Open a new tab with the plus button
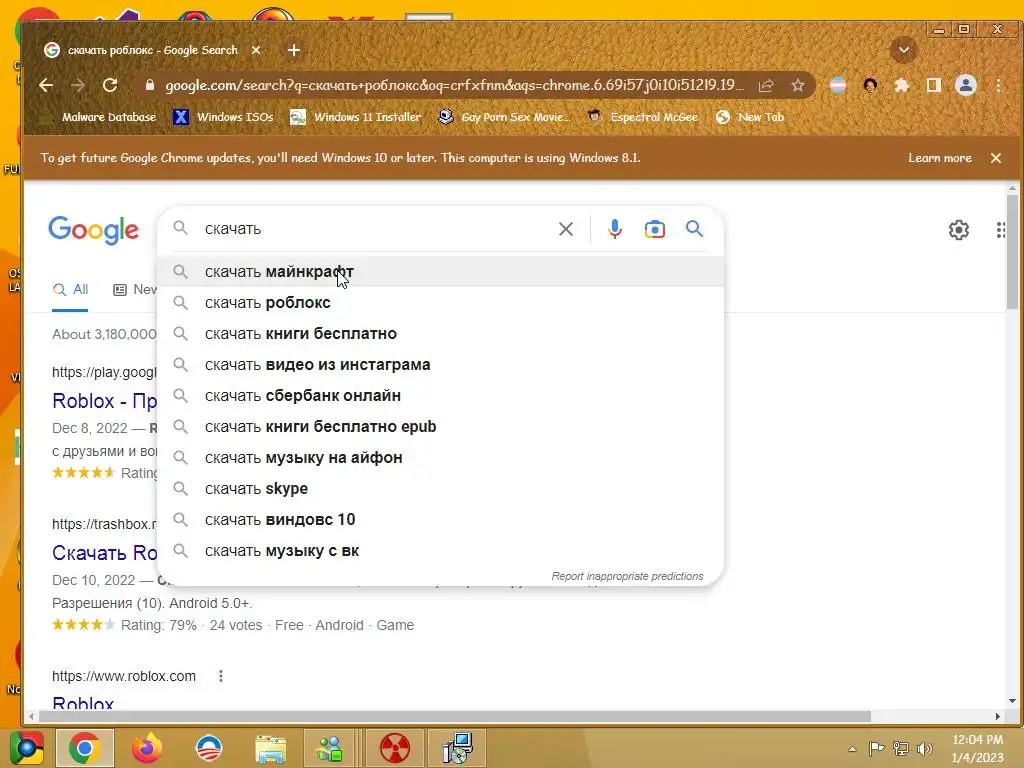 coord(294,50)
